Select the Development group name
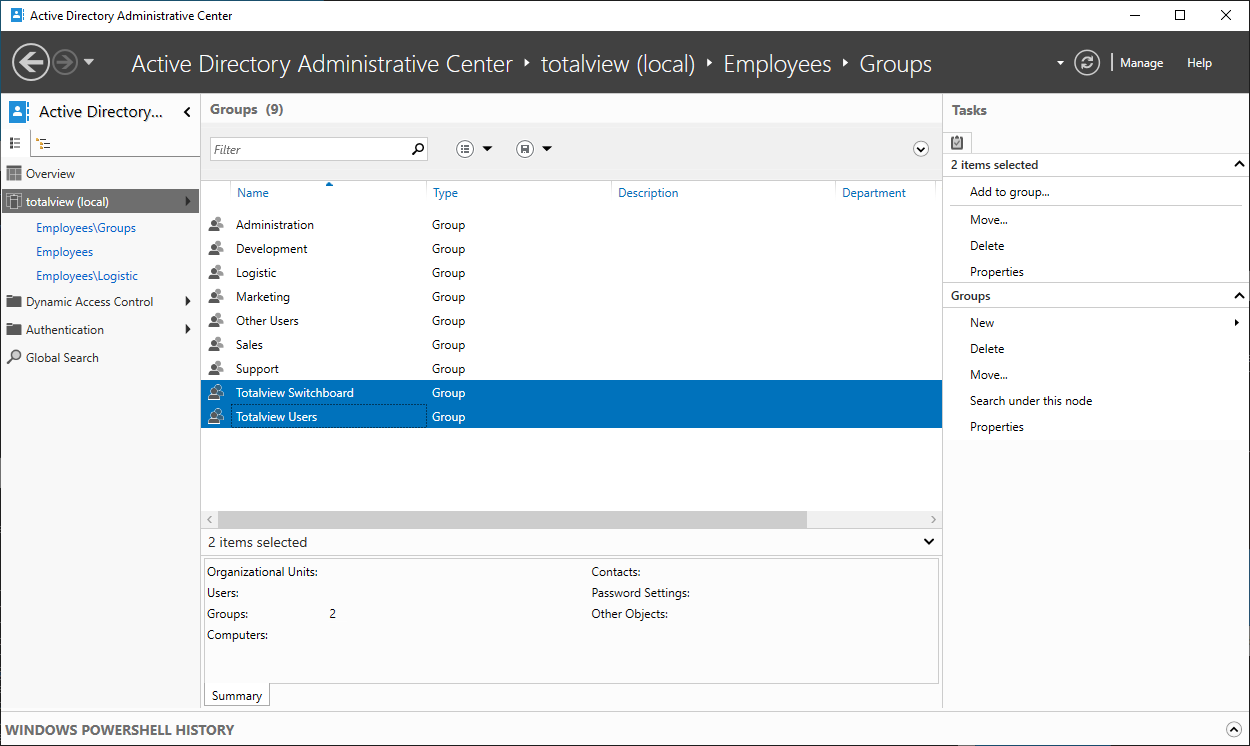Image resolution: width=1250 pixels, height=746 pixels. click(272, 249)
